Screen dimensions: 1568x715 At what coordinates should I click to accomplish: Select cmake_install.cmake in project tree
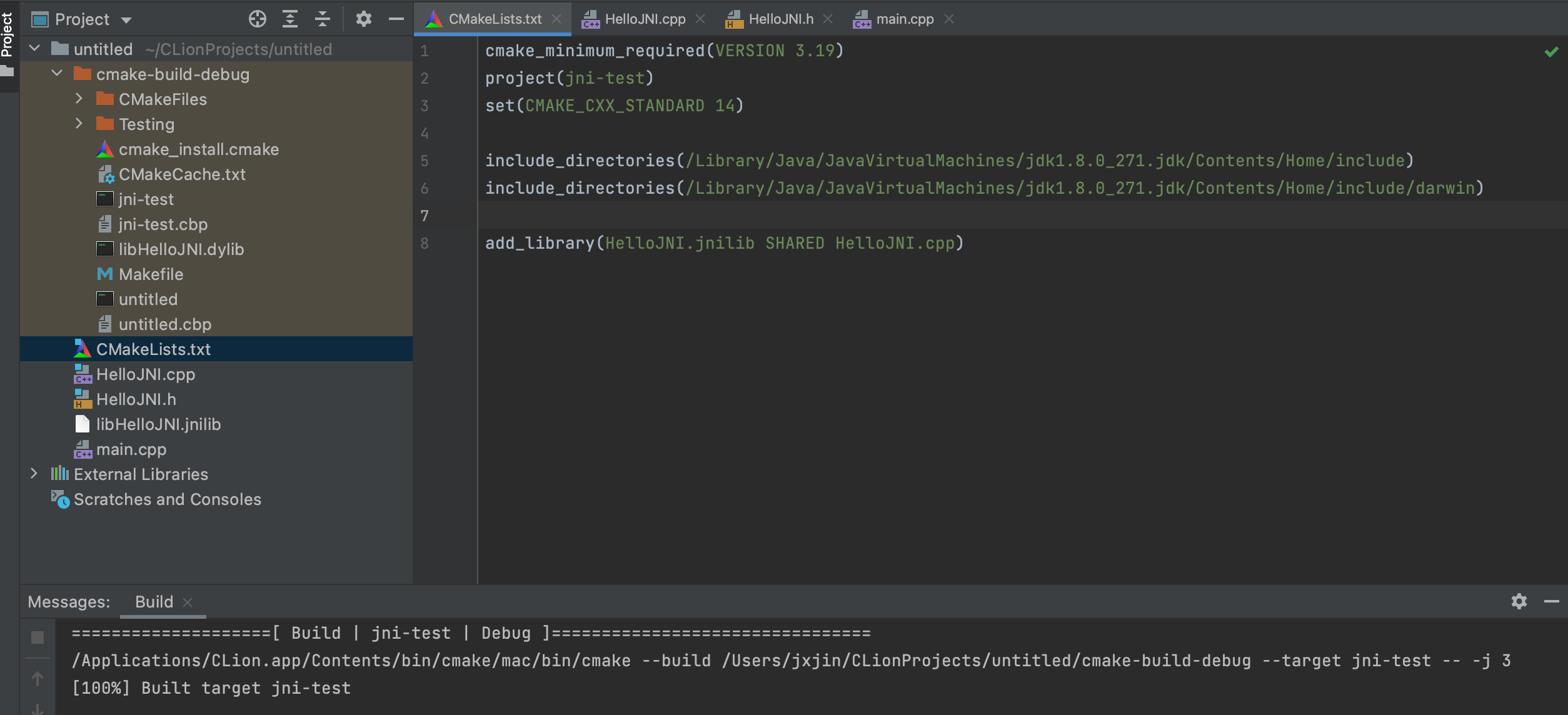click(x=199, y=149)
